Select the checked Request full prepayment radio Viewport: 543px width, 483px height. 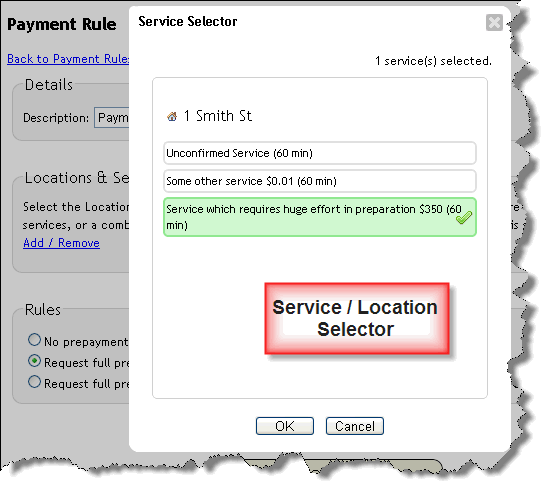[x=34, y=361]
